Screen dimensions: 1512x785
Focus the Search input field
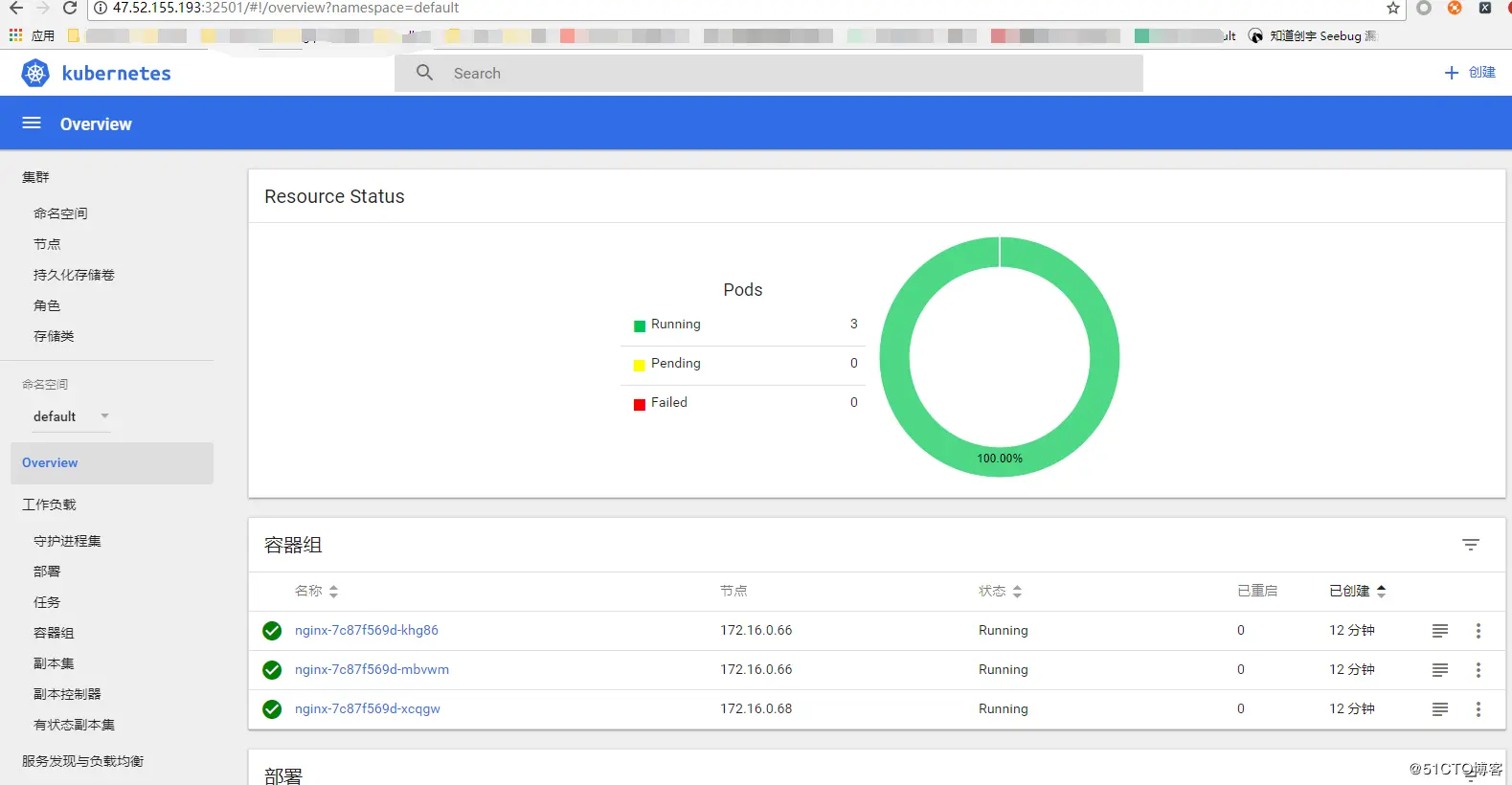click(769, 74)
